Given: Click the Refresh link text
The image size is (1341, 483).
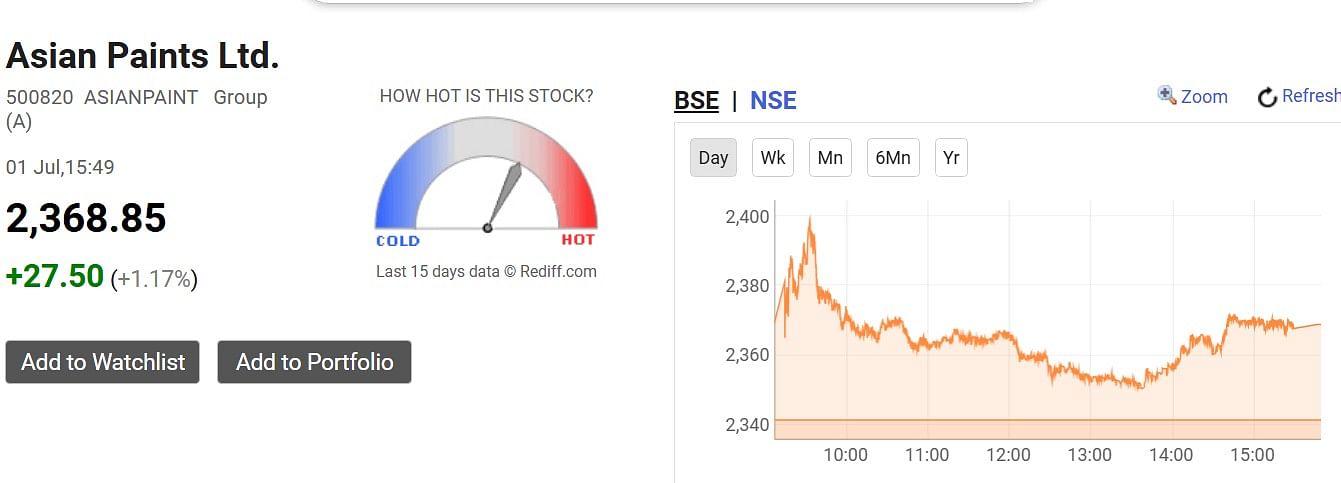Looking at the screenshot, I should pyautogui.click(x=1311, y=96).
